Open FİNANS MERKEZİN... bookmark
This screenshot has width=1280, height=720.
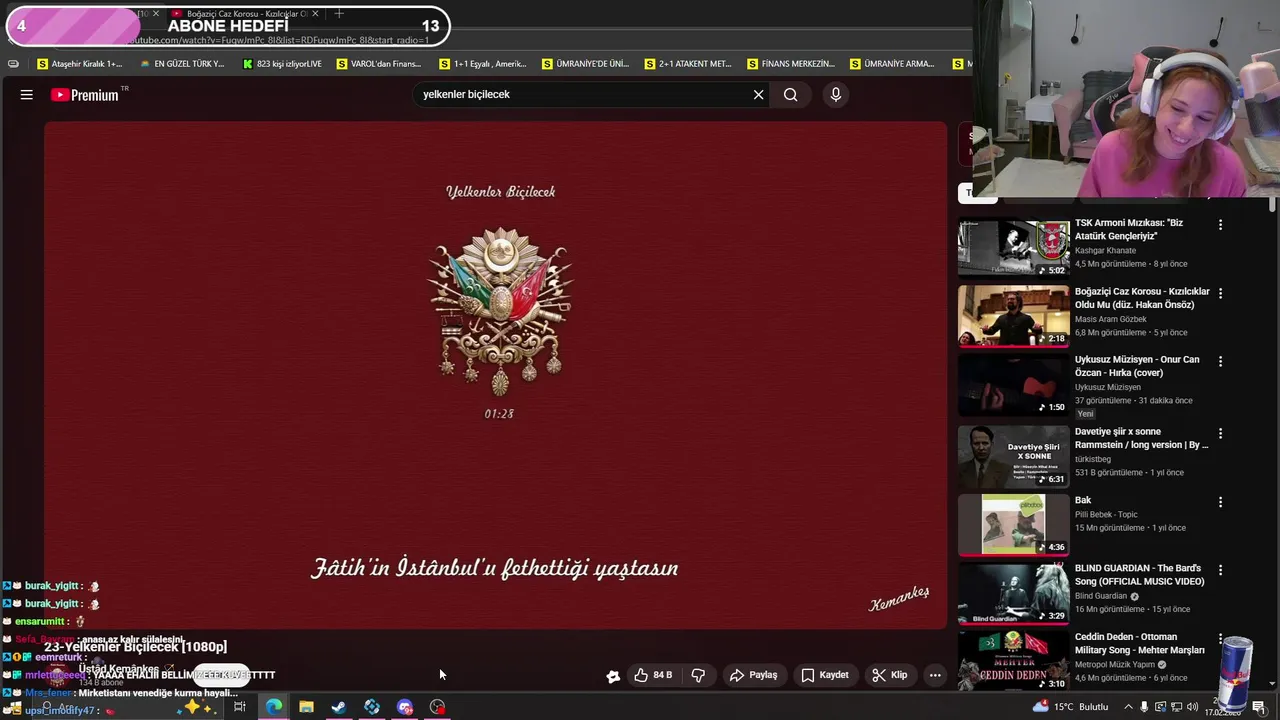790,64
